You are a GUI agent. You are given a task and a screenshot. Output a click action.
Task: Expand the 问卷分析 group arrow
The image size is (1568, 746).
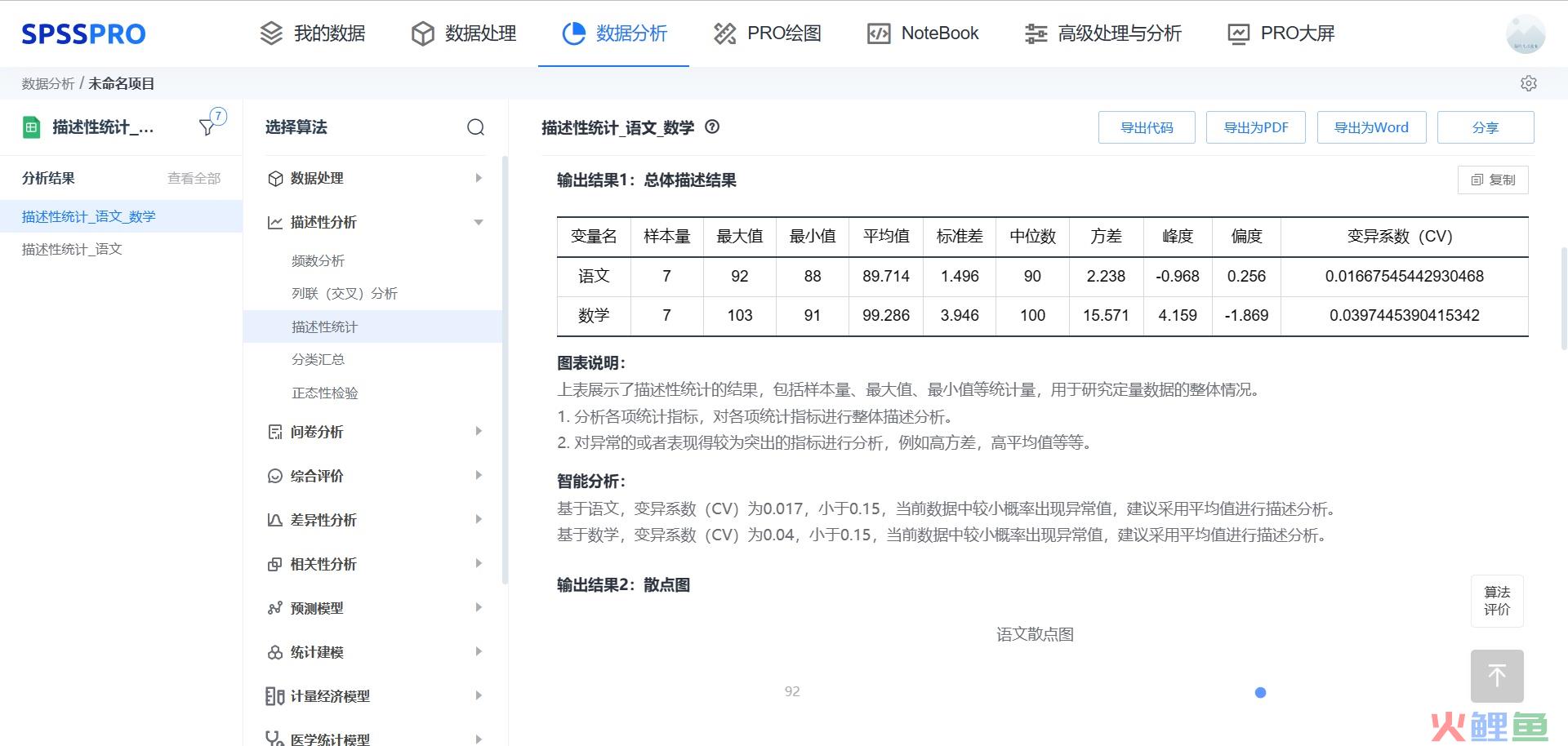coord(479,431)
